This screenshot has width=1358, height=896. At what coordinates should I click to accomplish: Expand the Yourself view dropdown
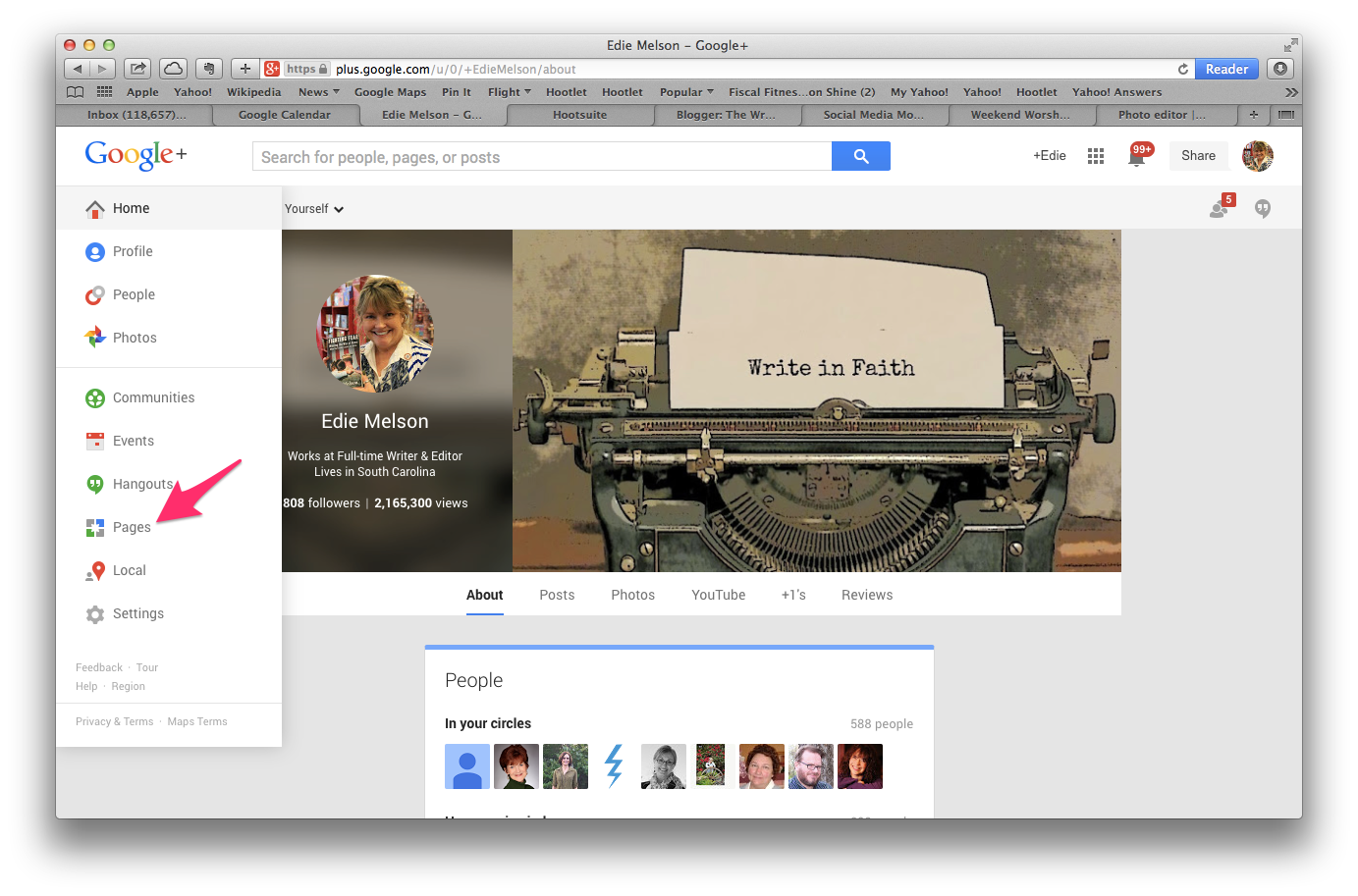tap(314, 209)
